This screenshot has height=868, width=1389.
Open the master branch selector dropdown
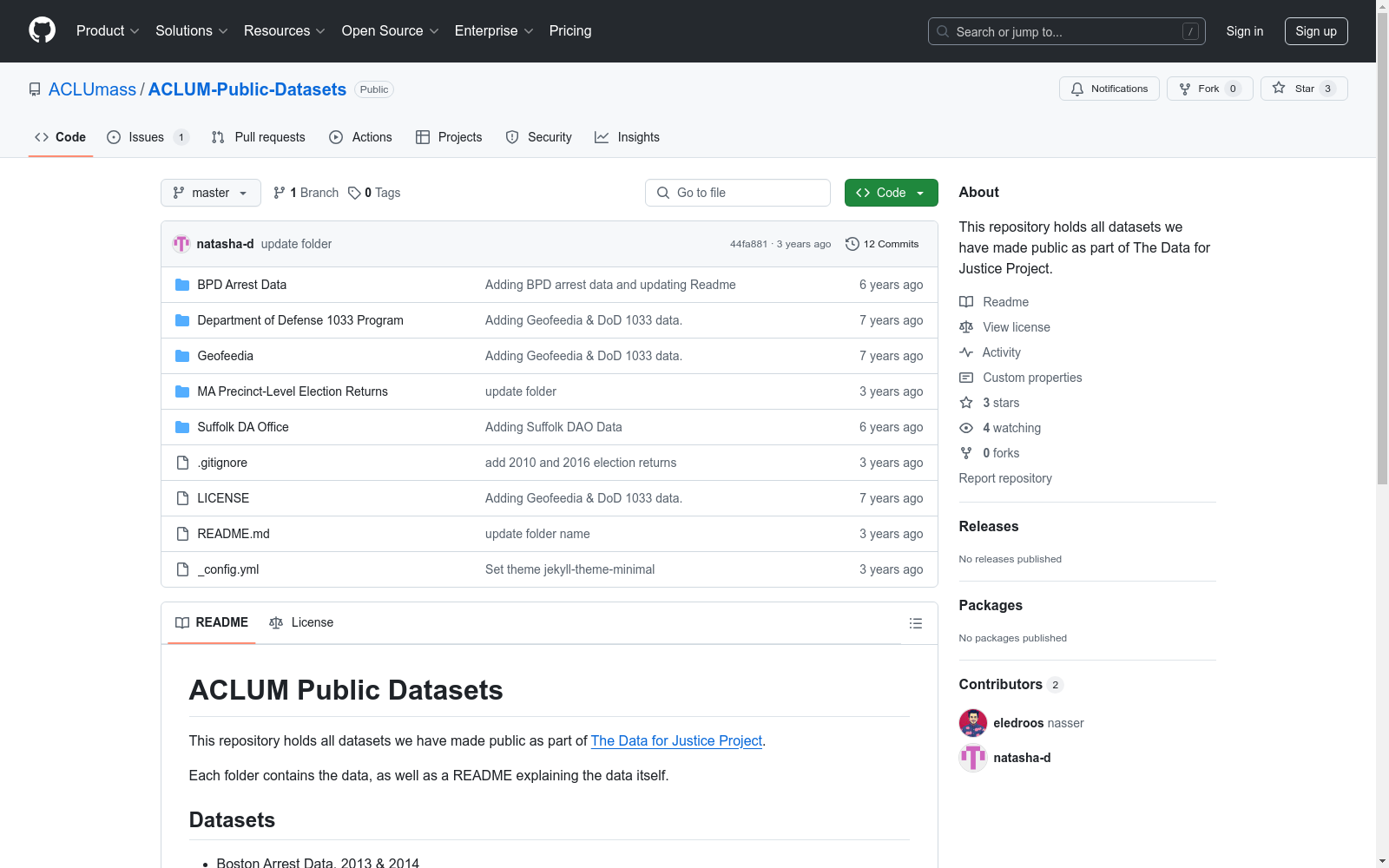point(211,193)
